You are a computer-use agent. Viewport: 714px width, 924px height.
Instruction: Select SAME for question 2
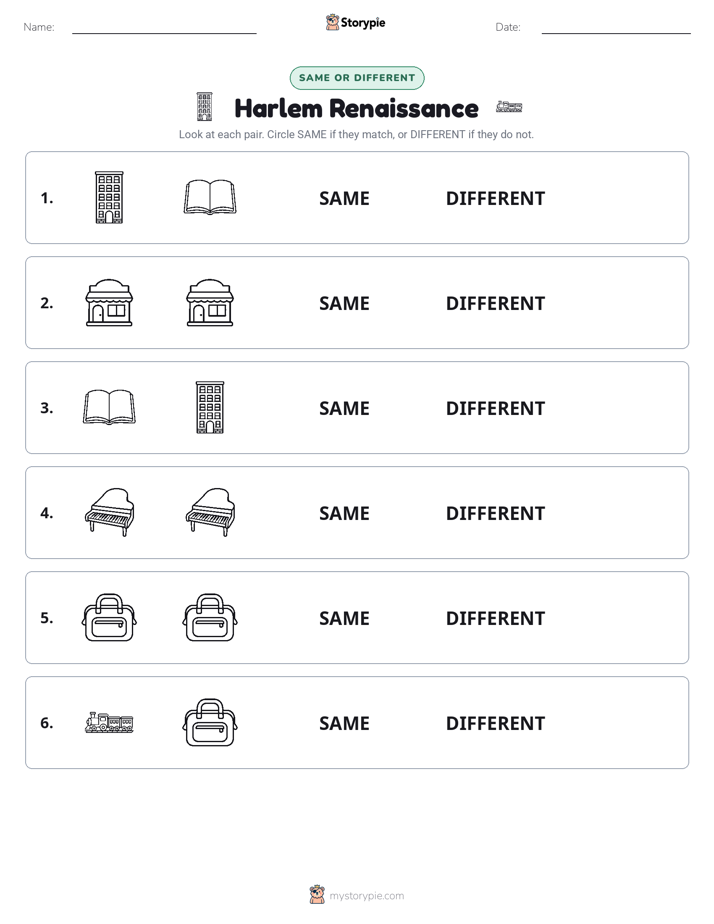click(x=344, y=303)
